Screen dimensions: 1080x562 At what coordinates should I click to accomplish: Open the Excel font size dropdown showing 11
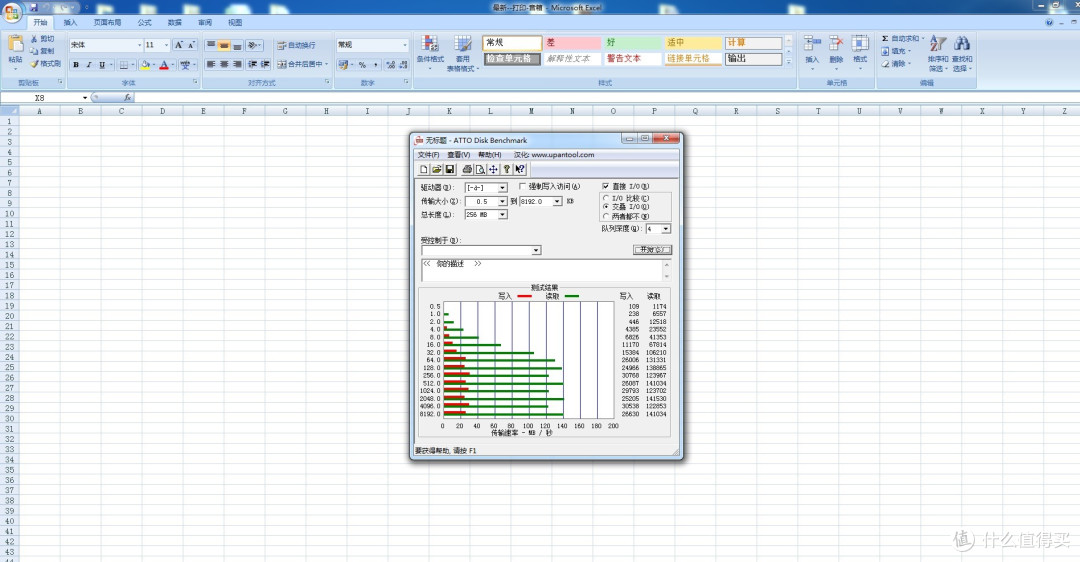166,45
